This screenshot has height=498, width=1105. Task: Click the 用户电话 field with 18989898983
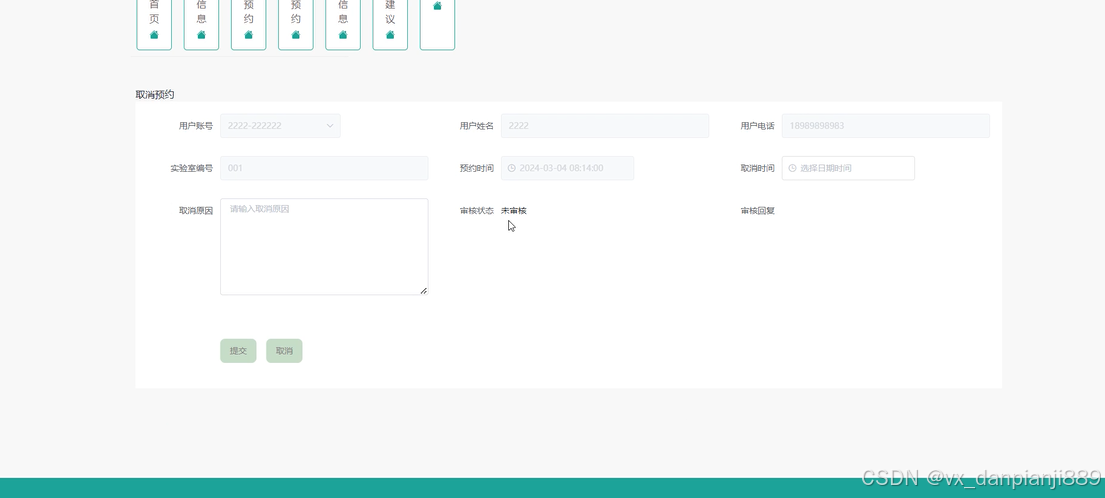coord(886,126)
